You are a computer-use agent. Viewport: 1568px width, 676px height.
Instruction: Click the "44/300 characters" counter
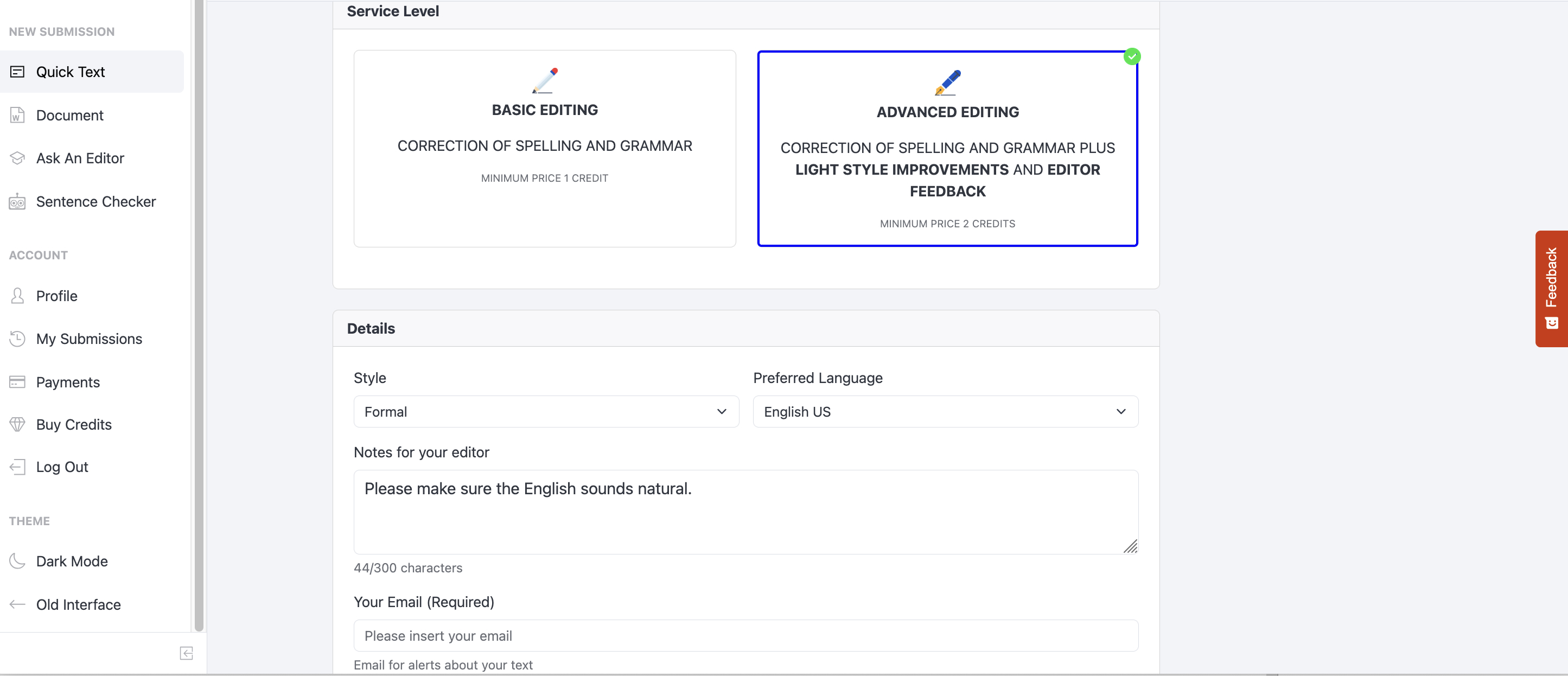tap(408, 567)
